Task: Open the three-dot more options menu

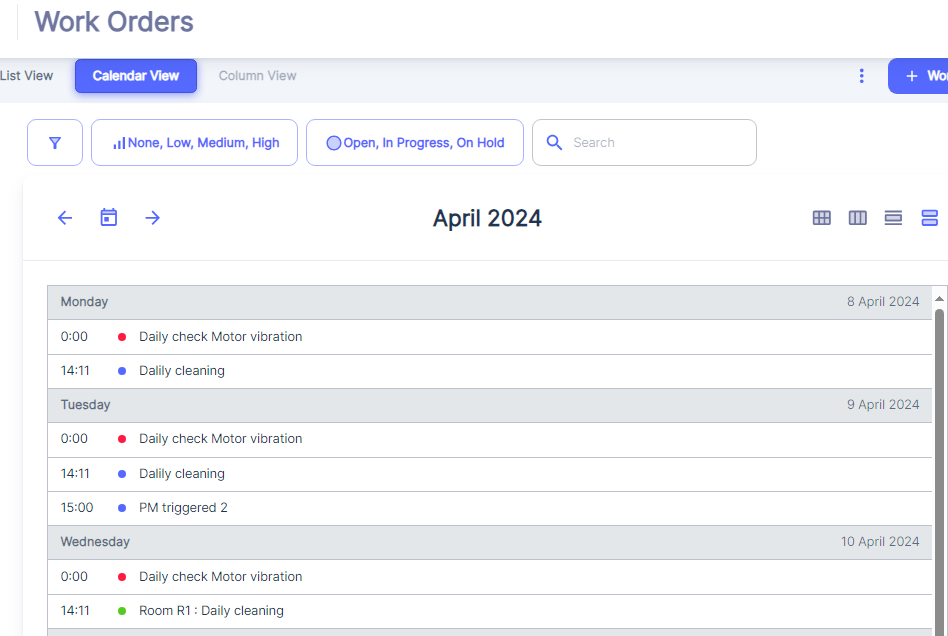Action: point(862,76)
